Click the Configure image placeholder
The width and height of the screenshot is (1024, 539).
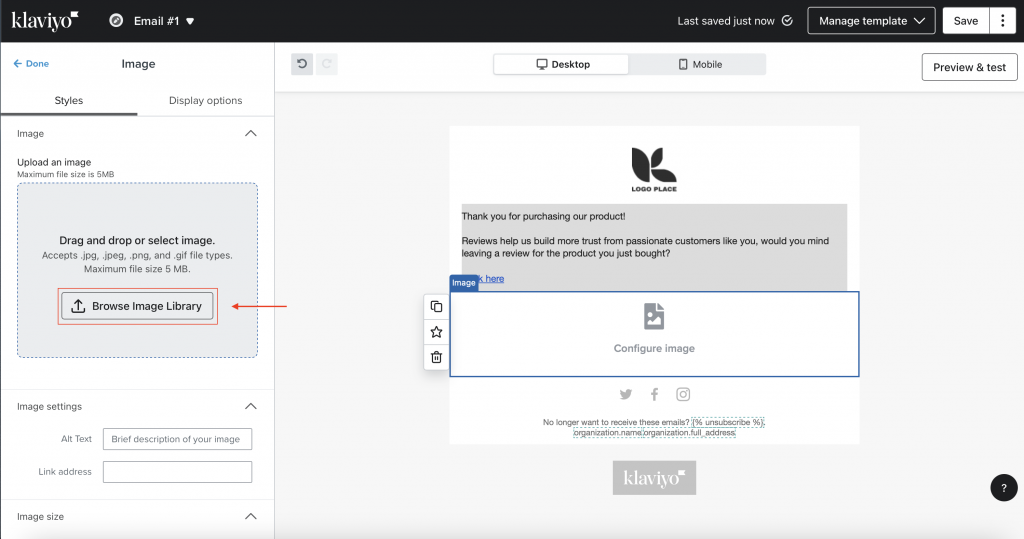click(x=654, y=334)
